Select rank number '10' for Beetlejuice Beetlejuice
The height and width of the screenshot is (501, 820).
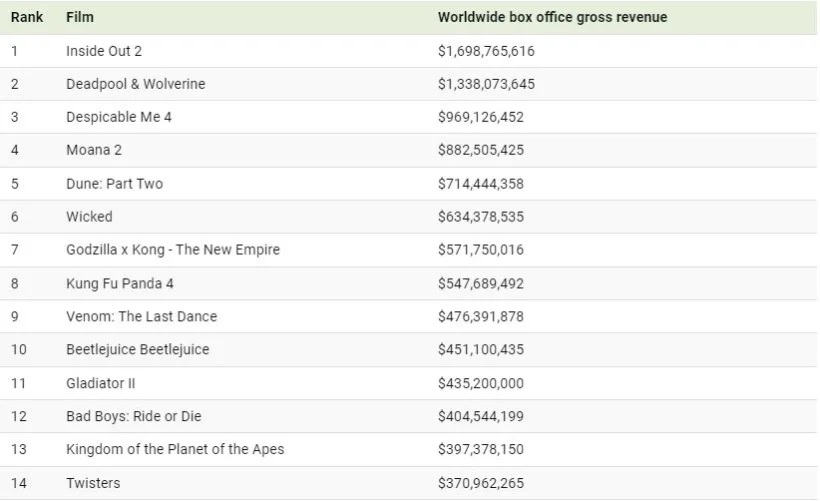pos(19,350)
